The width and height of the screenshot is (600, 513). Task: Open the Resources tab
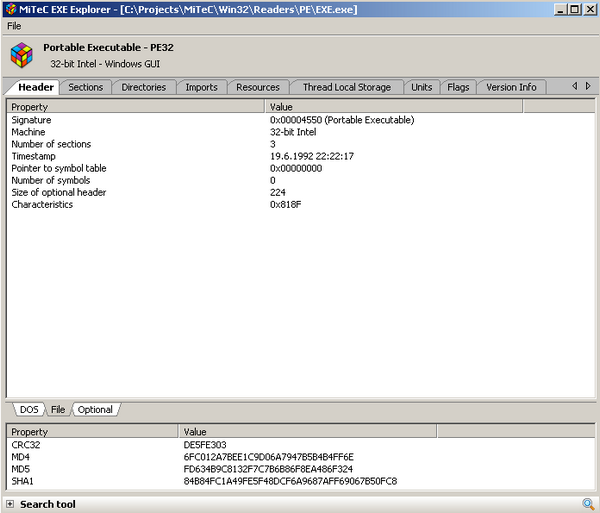pyautogui.click(x=258, y=87)
